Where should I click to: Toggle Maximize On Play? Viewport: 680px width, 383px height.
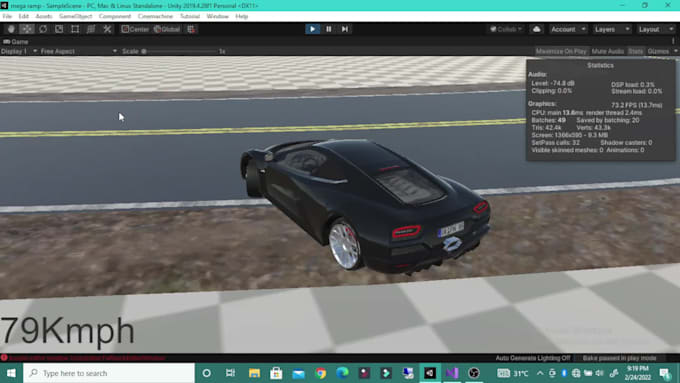point(561,51)
